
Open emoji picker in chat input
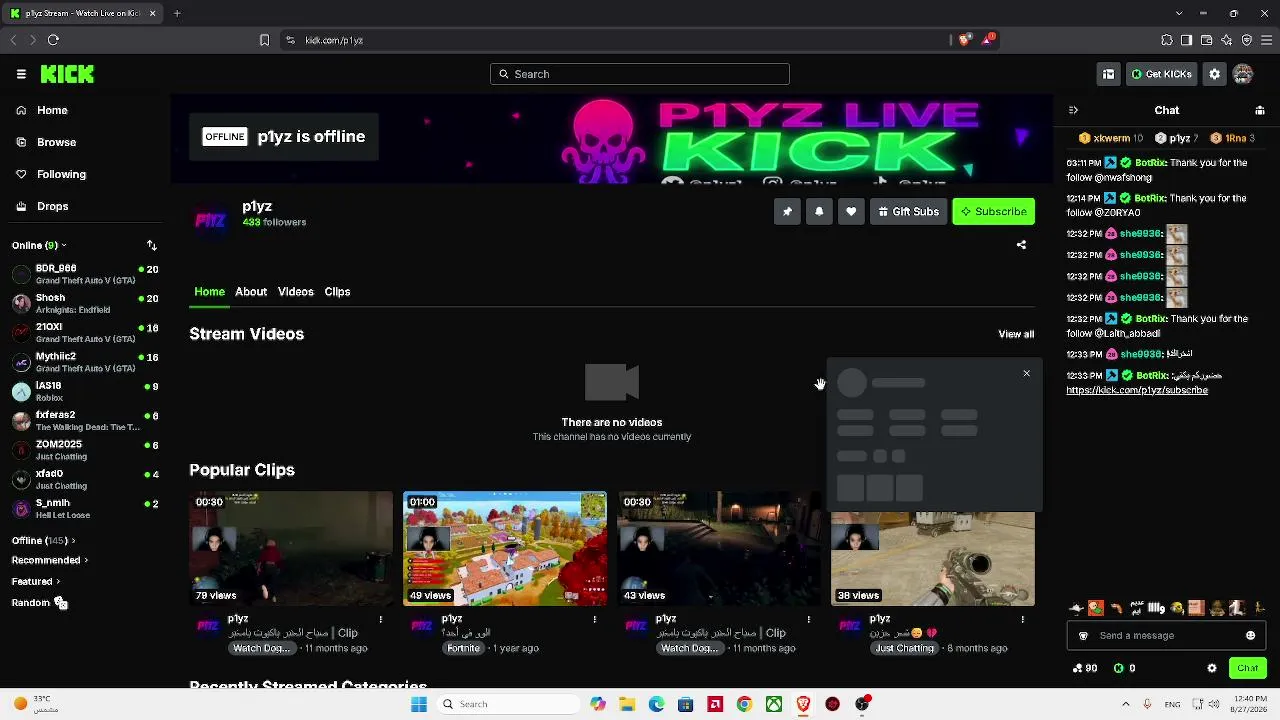pyautogui.click(x=1250, y=635)
